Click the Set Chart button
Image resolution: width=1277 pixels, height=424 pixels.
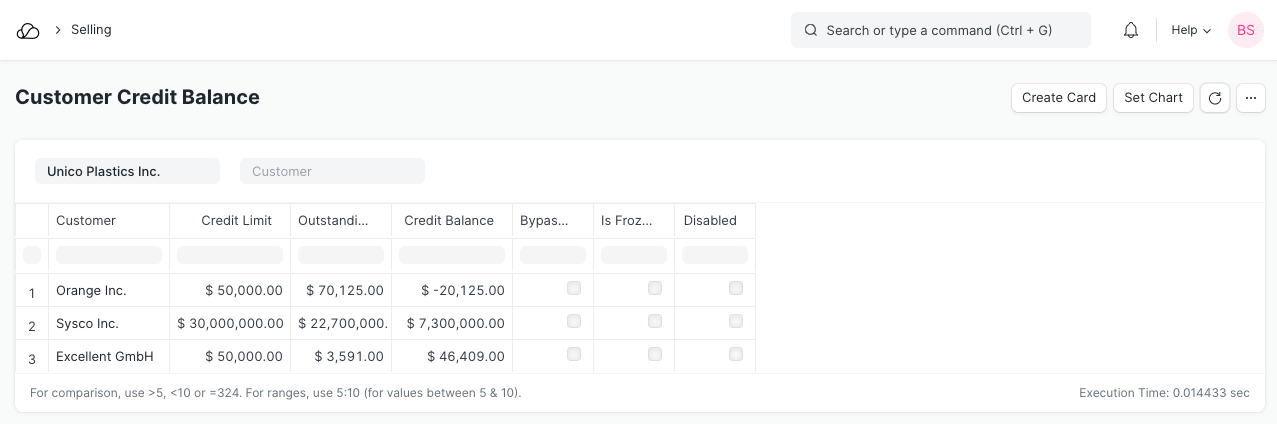tap(1152, 98)
